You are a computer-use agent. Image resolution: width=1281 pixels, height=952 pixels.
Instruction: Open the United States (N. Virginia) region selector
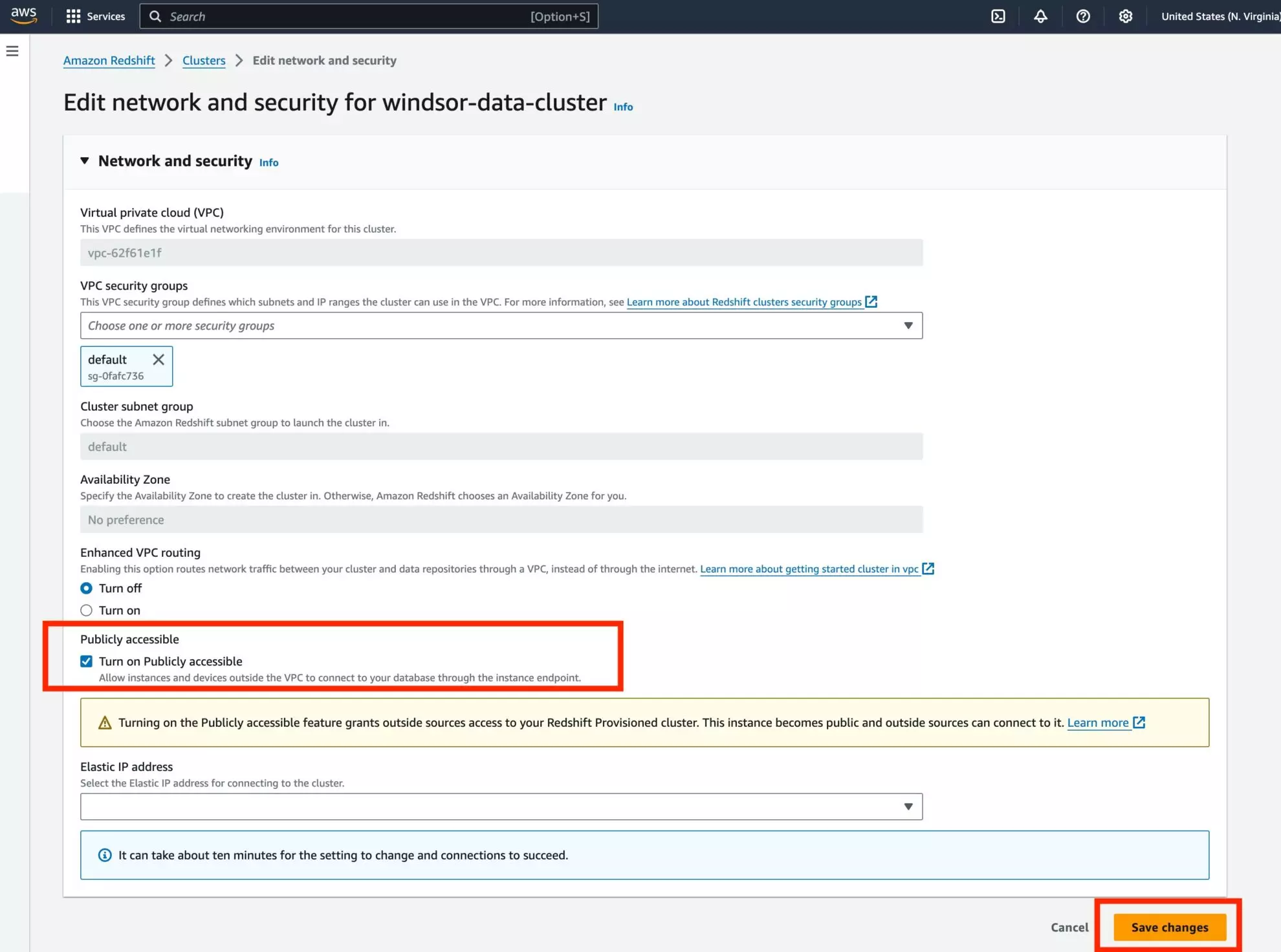click(1220, 16)
